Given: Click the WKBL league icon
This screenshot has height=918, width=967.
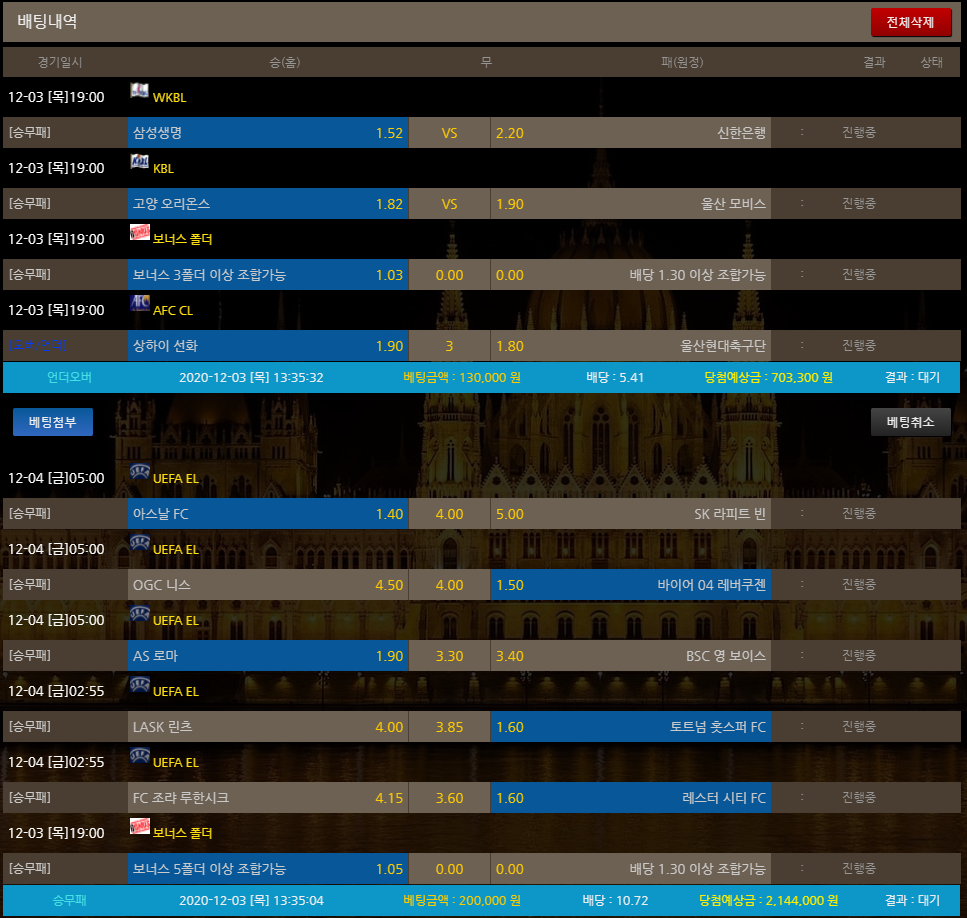Looking at the screenshot, I should pos(140,91).
